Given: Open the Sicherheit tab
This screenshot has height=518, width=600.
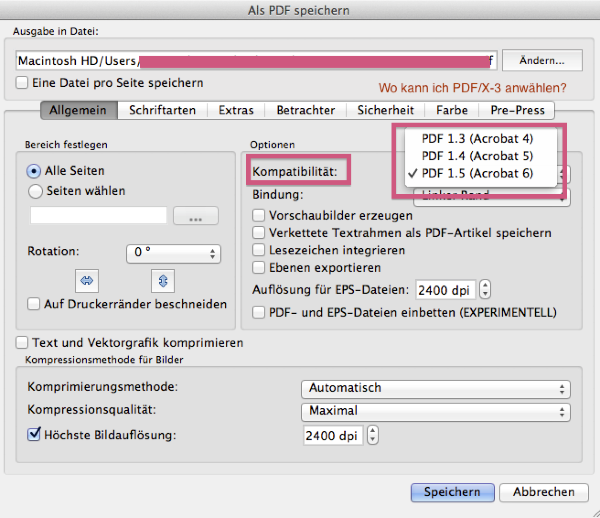Looking at the screenshot, I should pos(385,110).
